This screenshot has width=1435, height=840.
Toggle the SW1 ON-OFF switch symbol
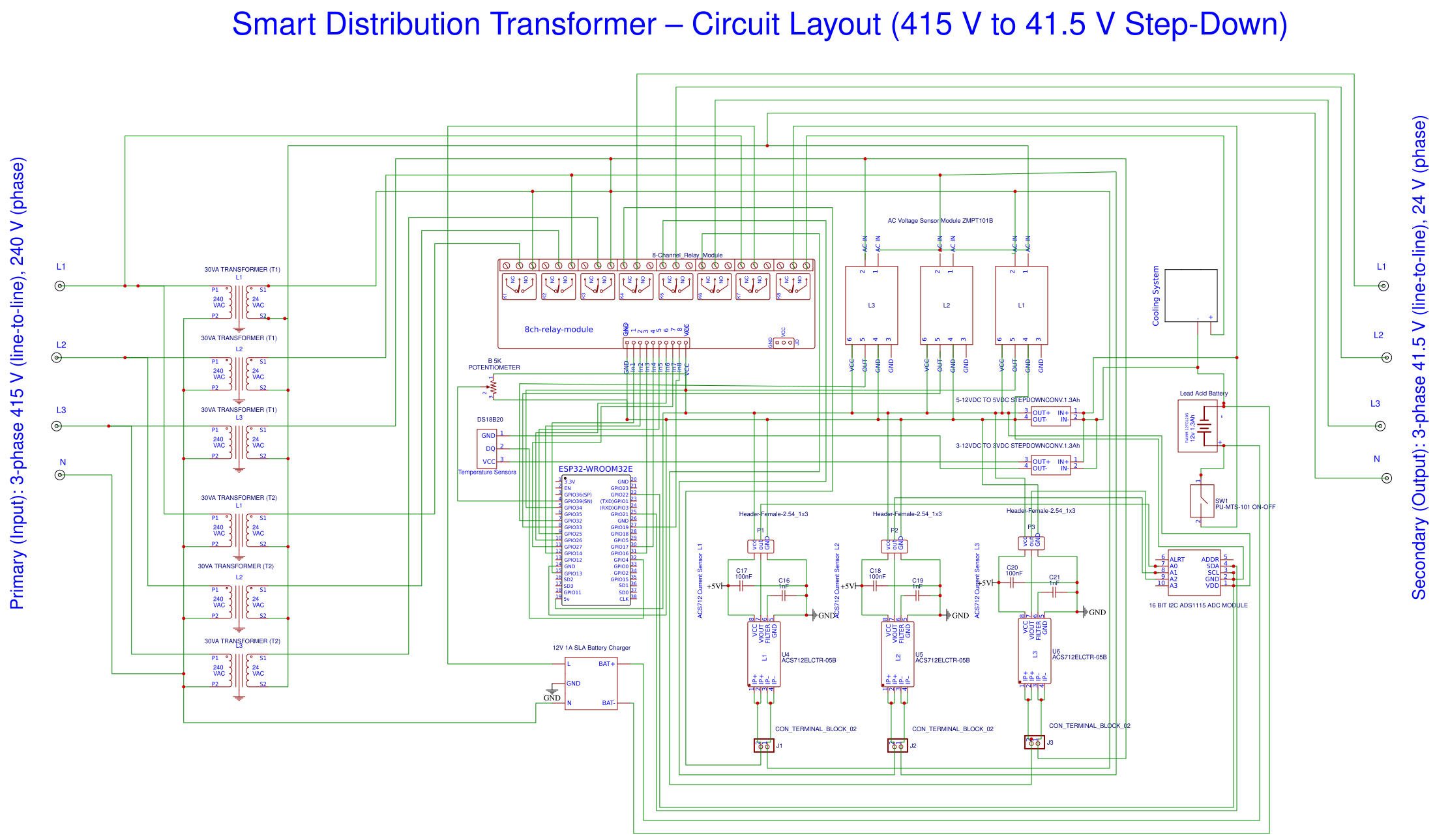pyautogui.click(x=1202, y=501)
